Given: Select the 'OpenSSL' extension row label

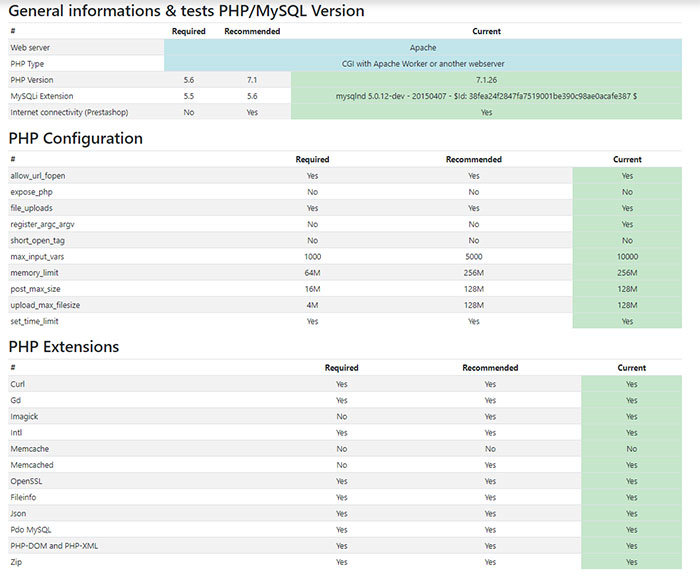Looking at the screenshot, I should pyautogui.click(x=26, y=481).
